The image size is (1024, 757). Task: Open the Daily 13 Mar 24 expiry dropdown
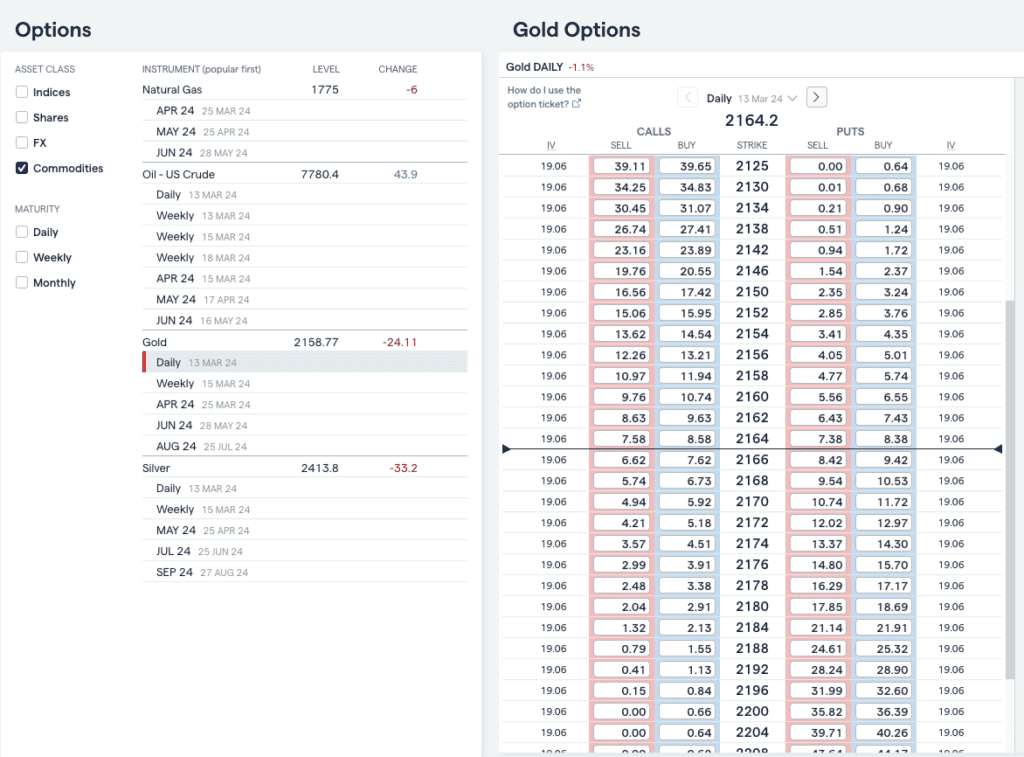pyautogui.click(x=752, y=99)
